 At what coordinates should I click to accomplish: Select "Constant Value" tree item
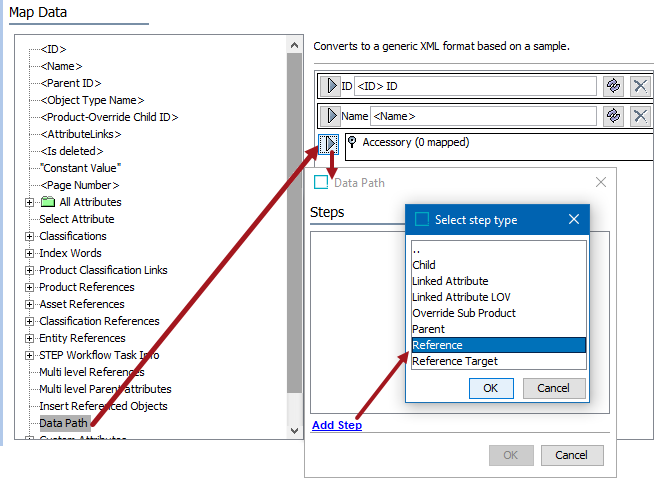(x=81, y=169)
